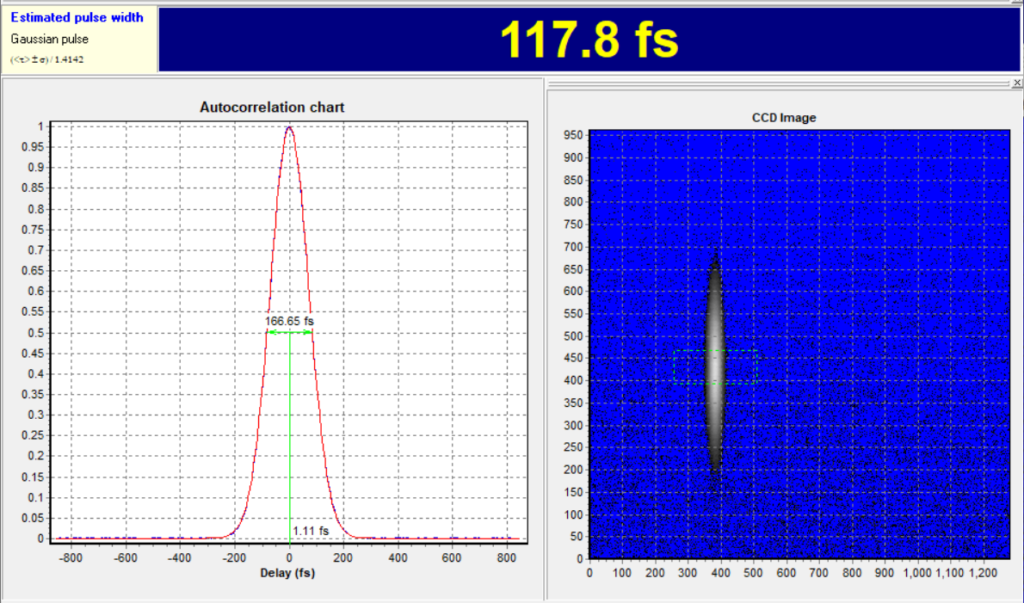The image size is (1024, 603).
Task: Click the pulse width formula text with 1.4142
Action: click(x=47, y=59)
